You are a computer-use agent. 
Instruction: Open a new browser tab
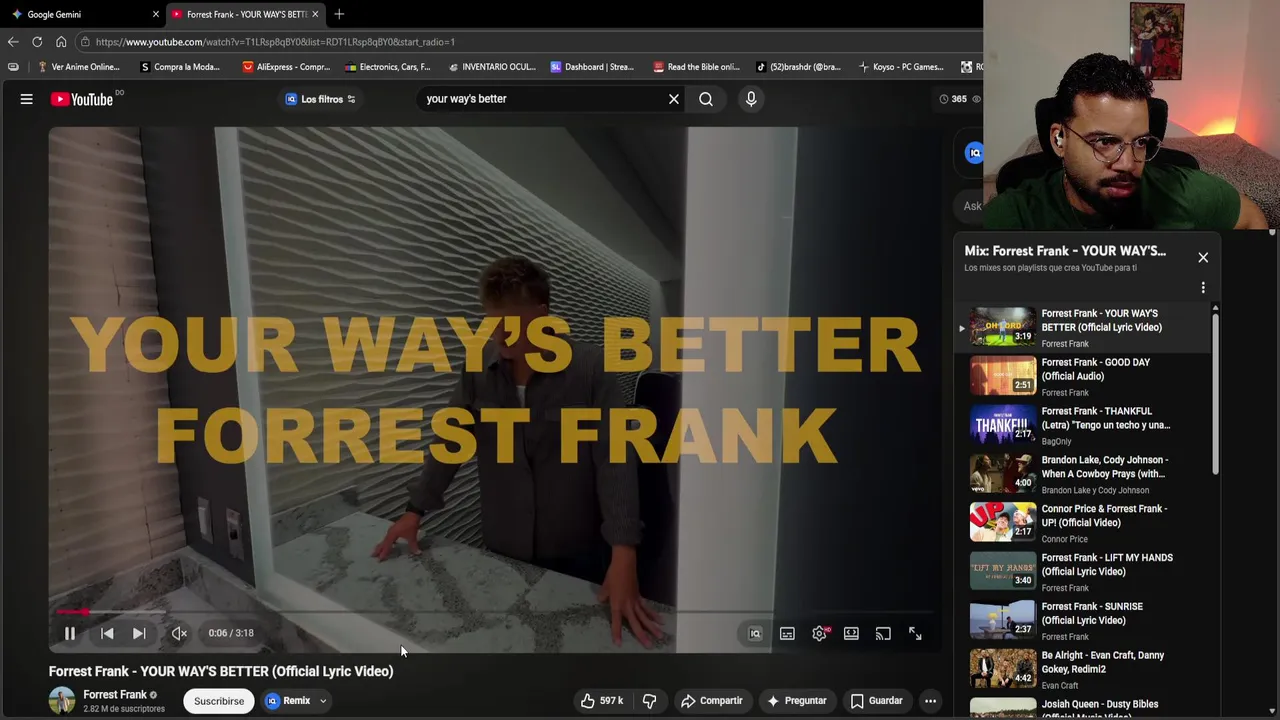[339, 14]
